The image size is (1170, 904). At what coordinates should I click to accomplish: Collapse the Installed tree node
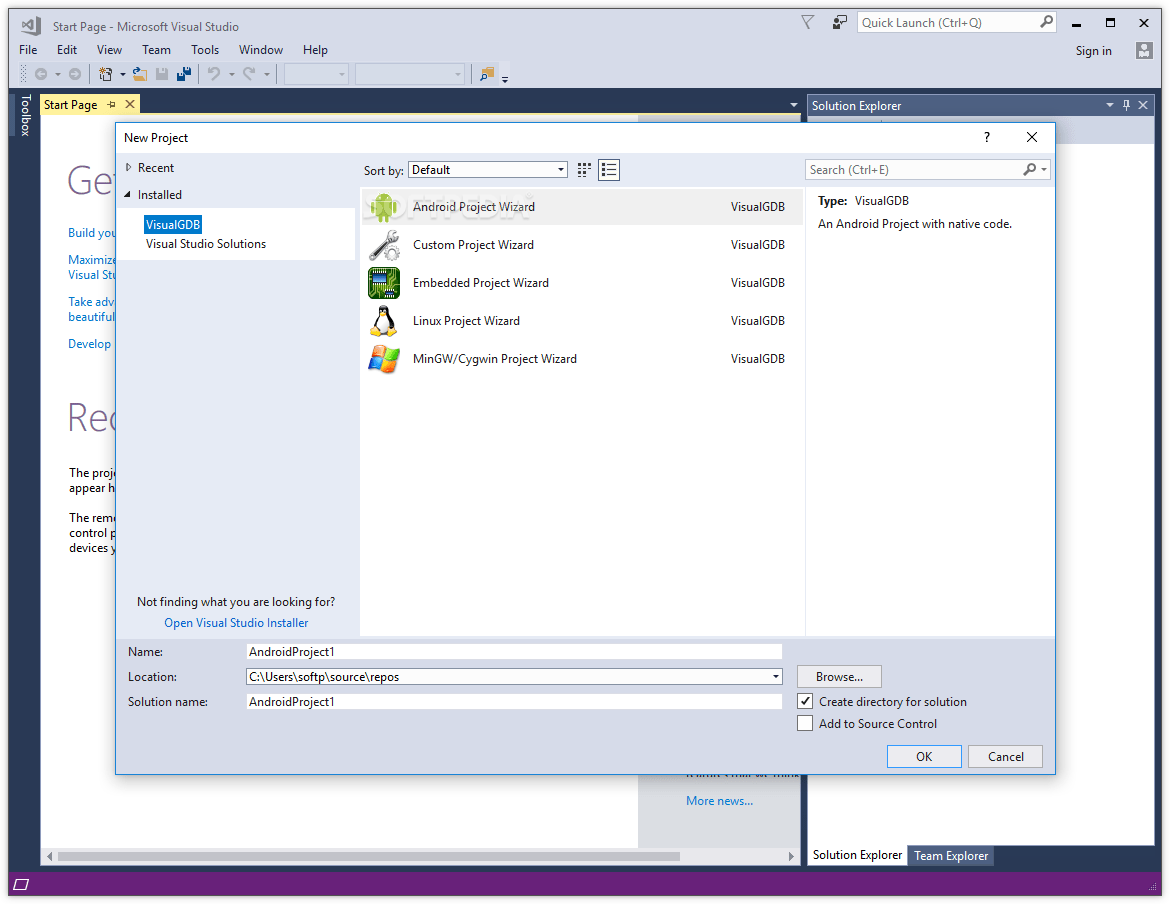pyautogui.click(x=128, y=195)
